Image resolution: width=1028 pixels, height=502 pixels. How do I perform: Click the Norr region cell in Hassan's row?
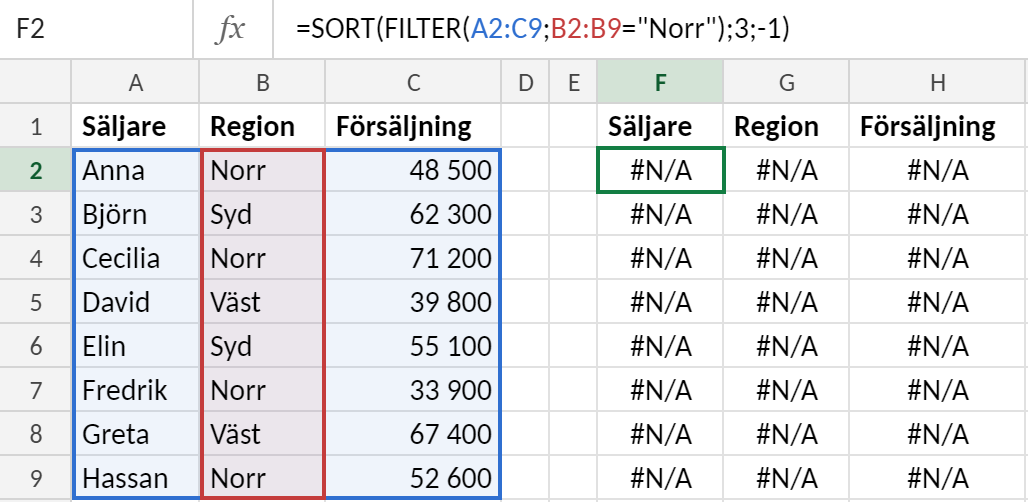[x=262, y=478]
